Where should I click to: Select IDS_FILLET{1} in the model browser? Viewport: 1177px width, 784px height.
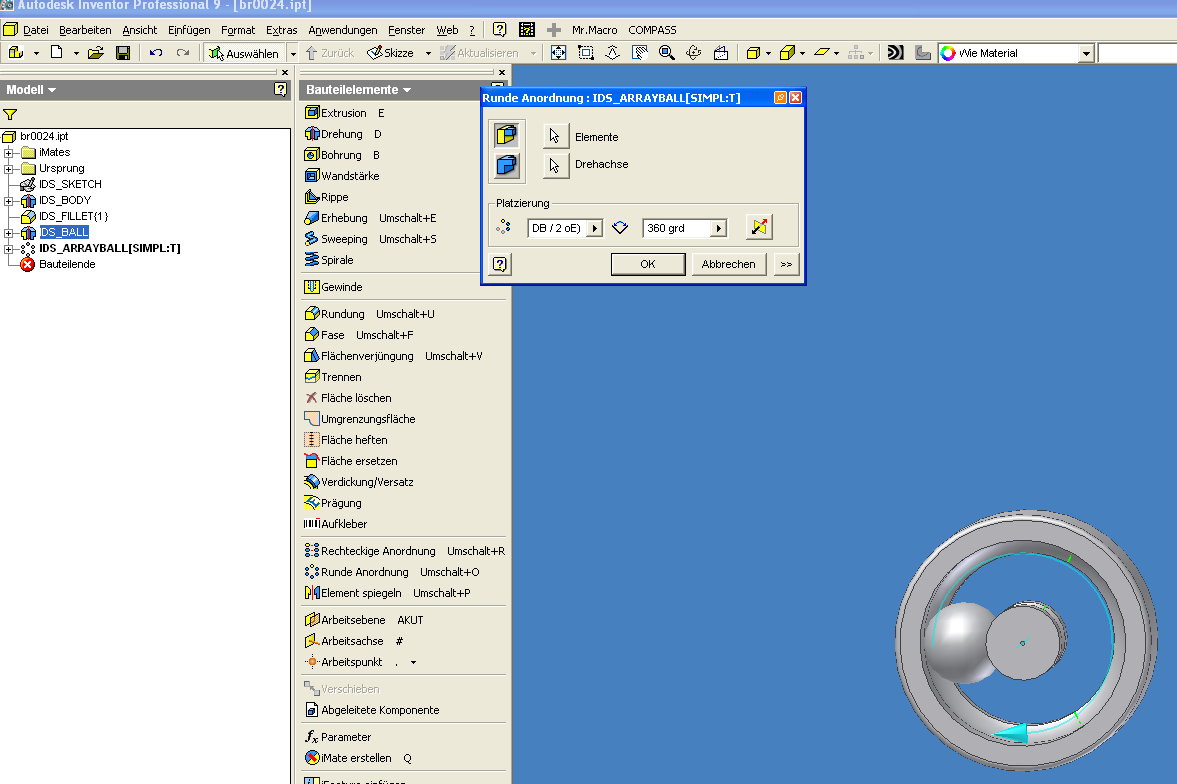[73, 216]
